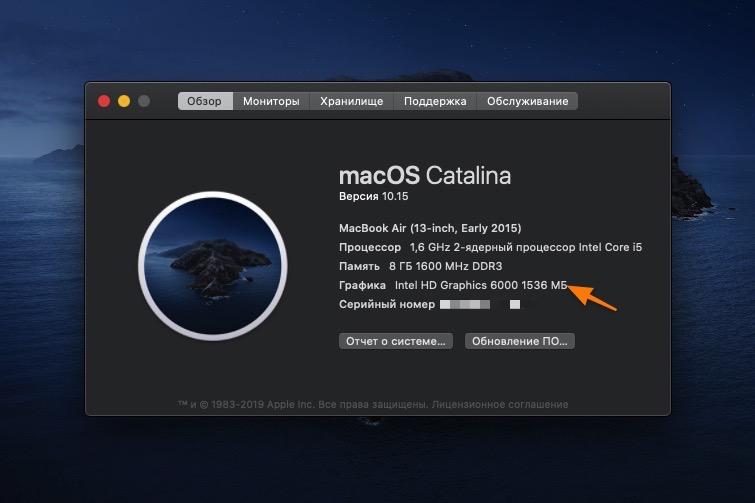Screen dimensions: 755x503
Task: Close the window with red button
Action: coord(104,101)
